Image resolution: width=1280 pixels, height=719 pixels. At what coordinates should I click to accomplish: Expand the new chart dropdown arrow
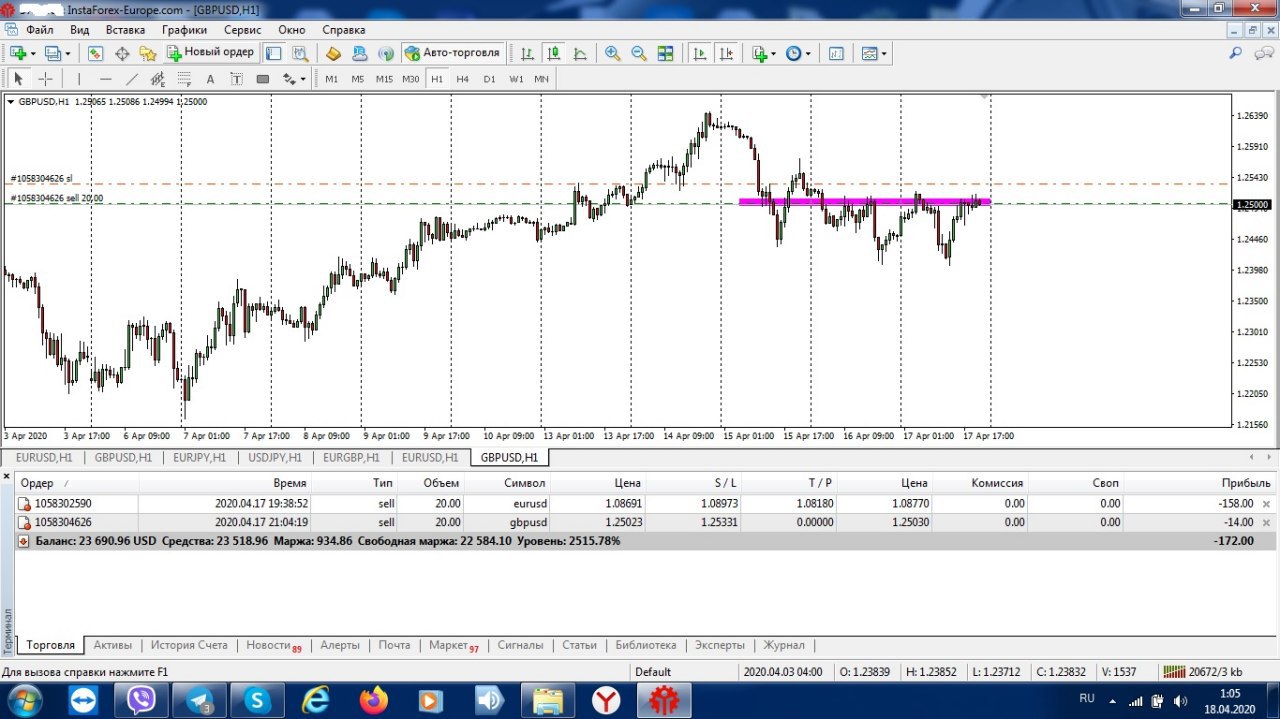(33, 53)
